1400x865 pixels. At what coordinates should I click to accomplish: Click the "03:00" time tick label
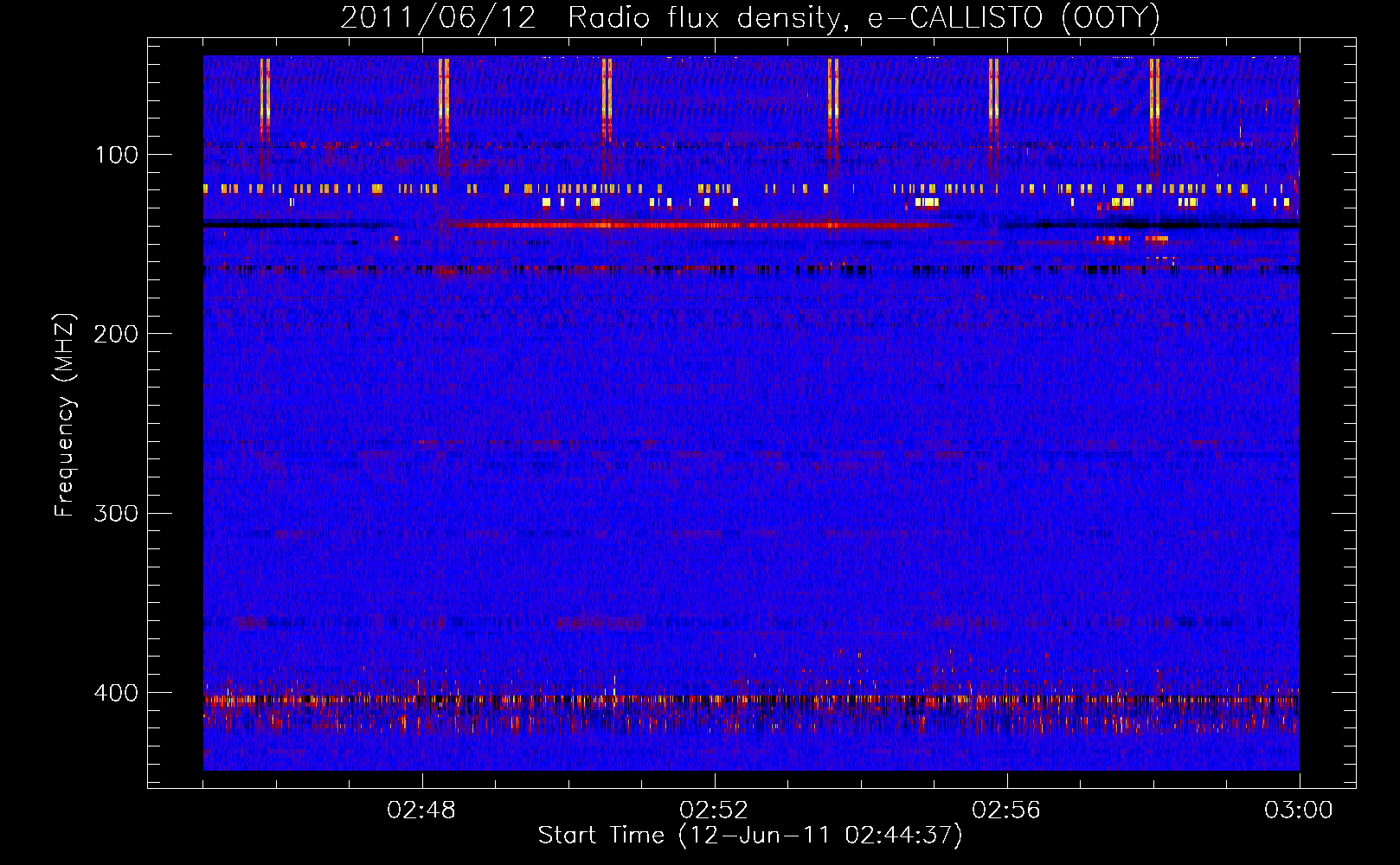pos(1299,811)
